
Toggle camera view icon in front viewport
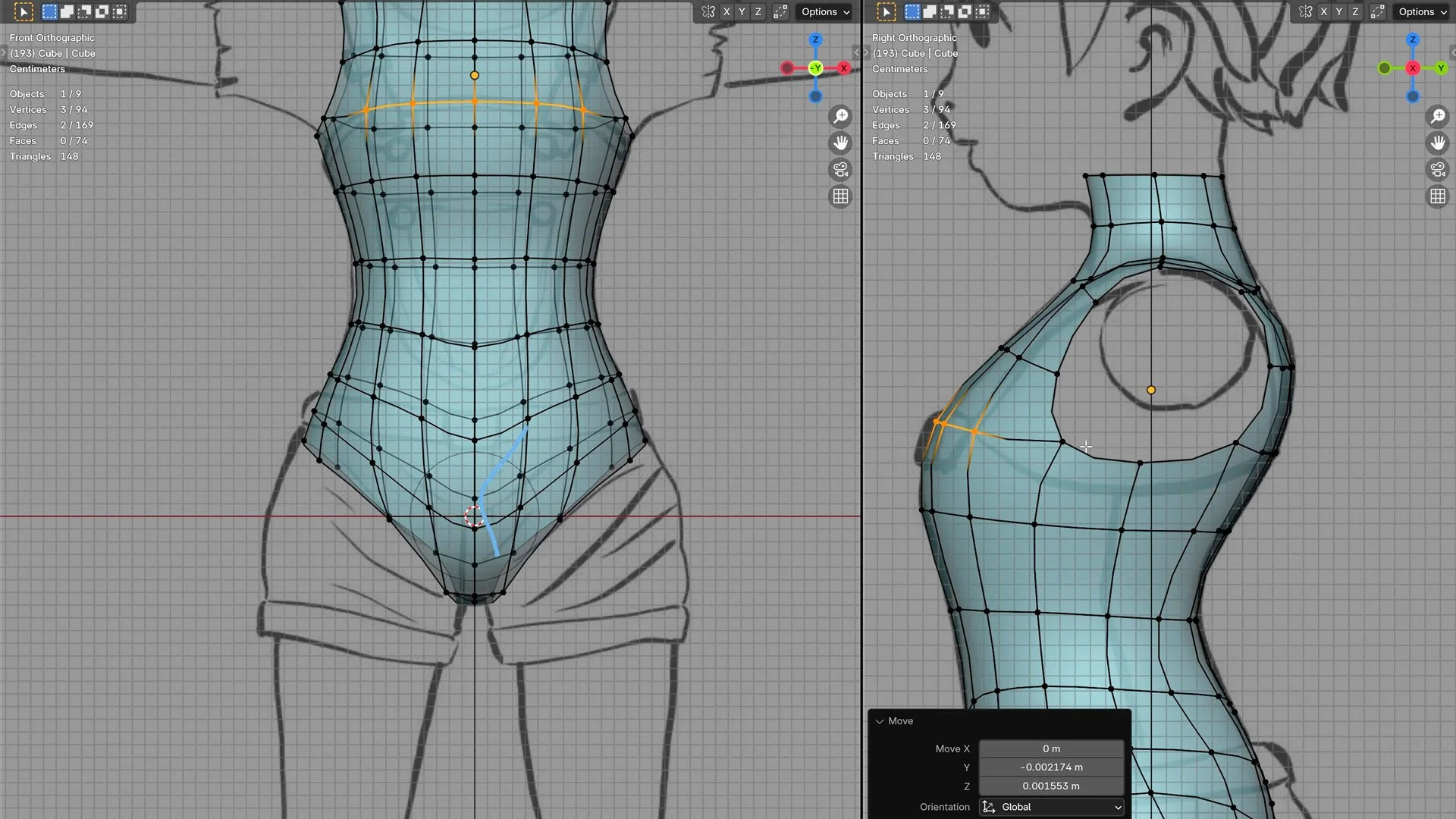tap(840, 170)
